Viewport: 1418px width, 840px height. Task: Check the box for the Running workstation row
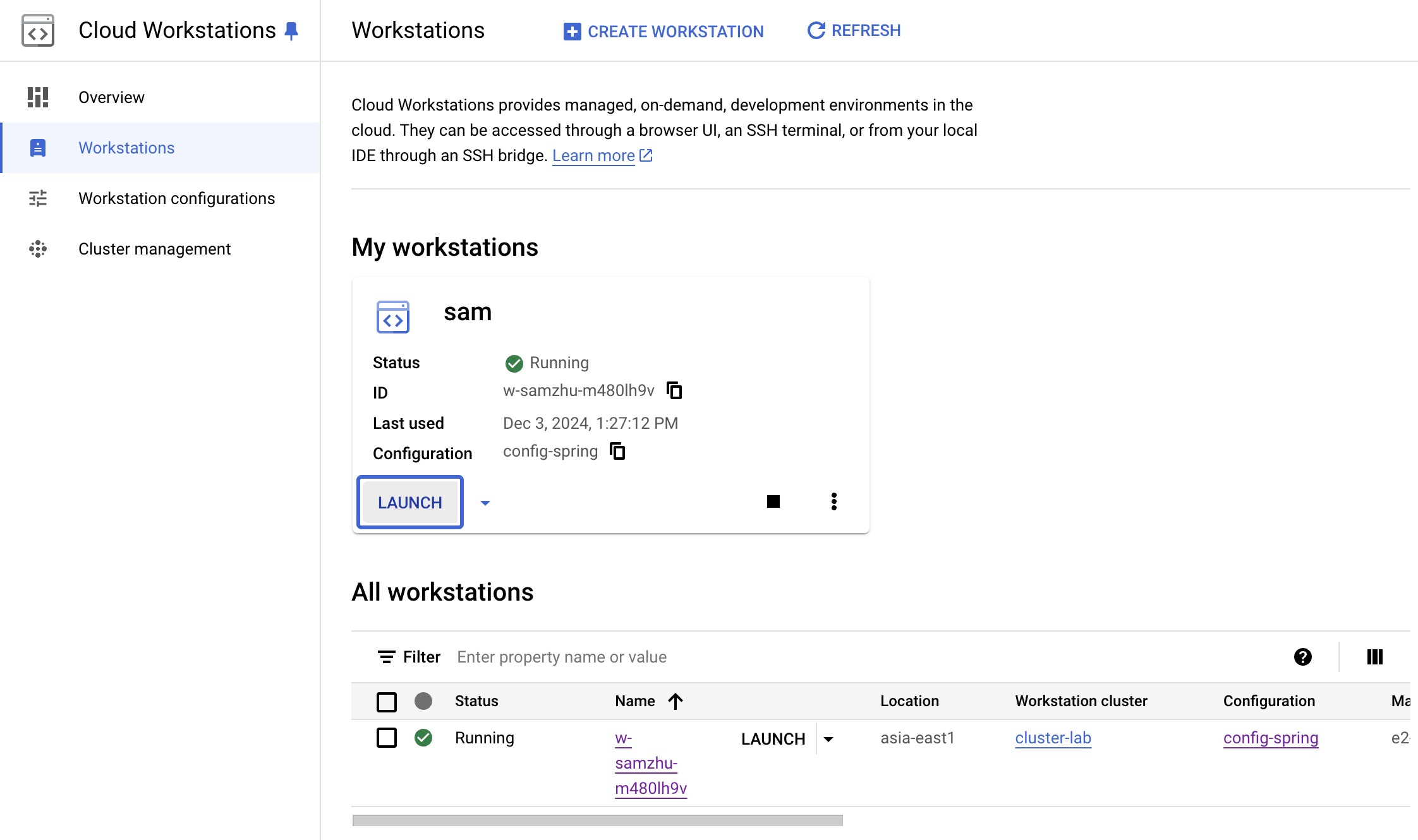click(386, 738)
